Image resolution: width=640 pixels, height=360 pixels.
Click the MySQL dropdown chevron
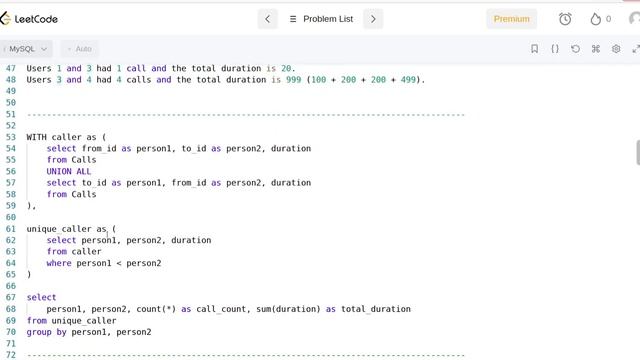click(x=44, y=49)
